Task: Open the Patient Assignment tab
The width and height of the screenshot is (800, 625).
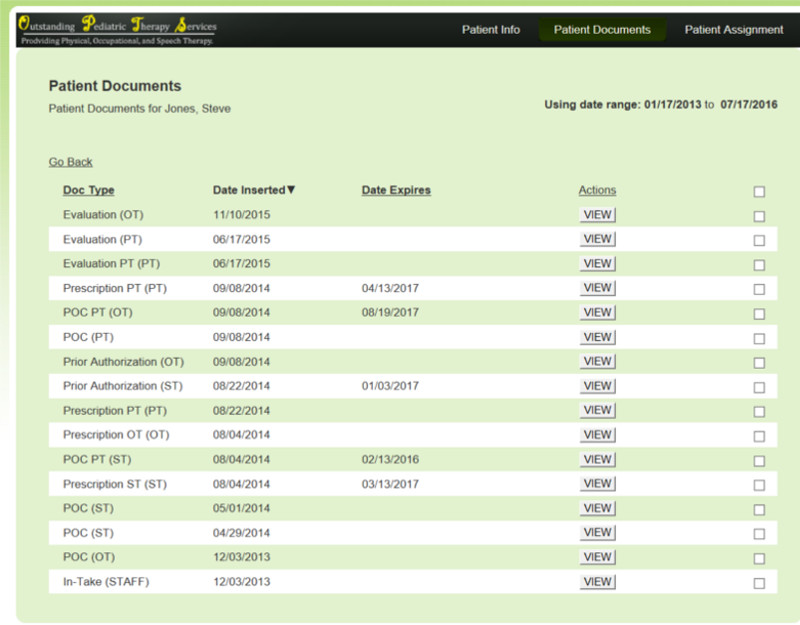Action: [733, 30]
